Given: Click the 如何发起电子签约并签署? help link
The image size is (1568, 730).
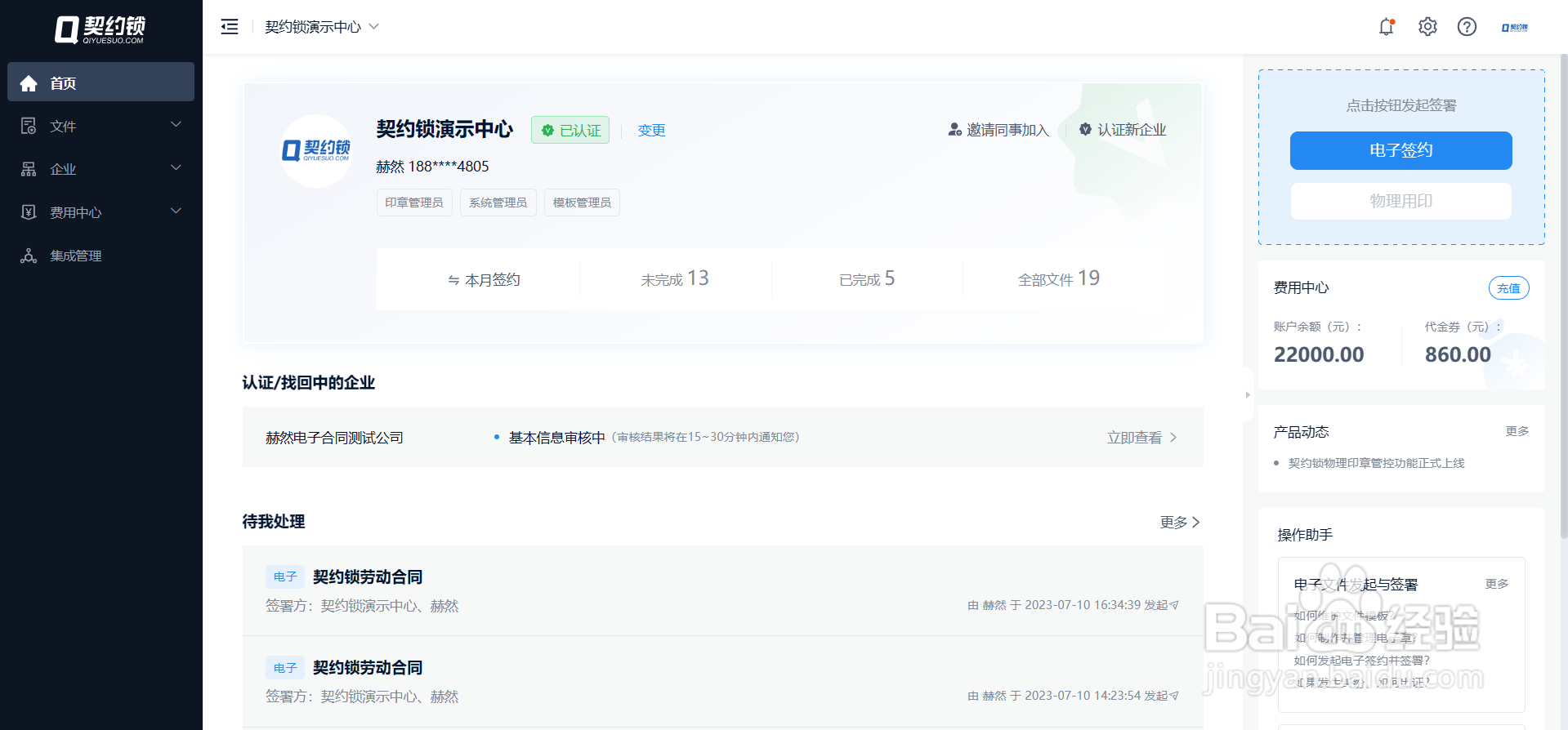Looking at the screenshot, I should click(x=1361, y=661).
